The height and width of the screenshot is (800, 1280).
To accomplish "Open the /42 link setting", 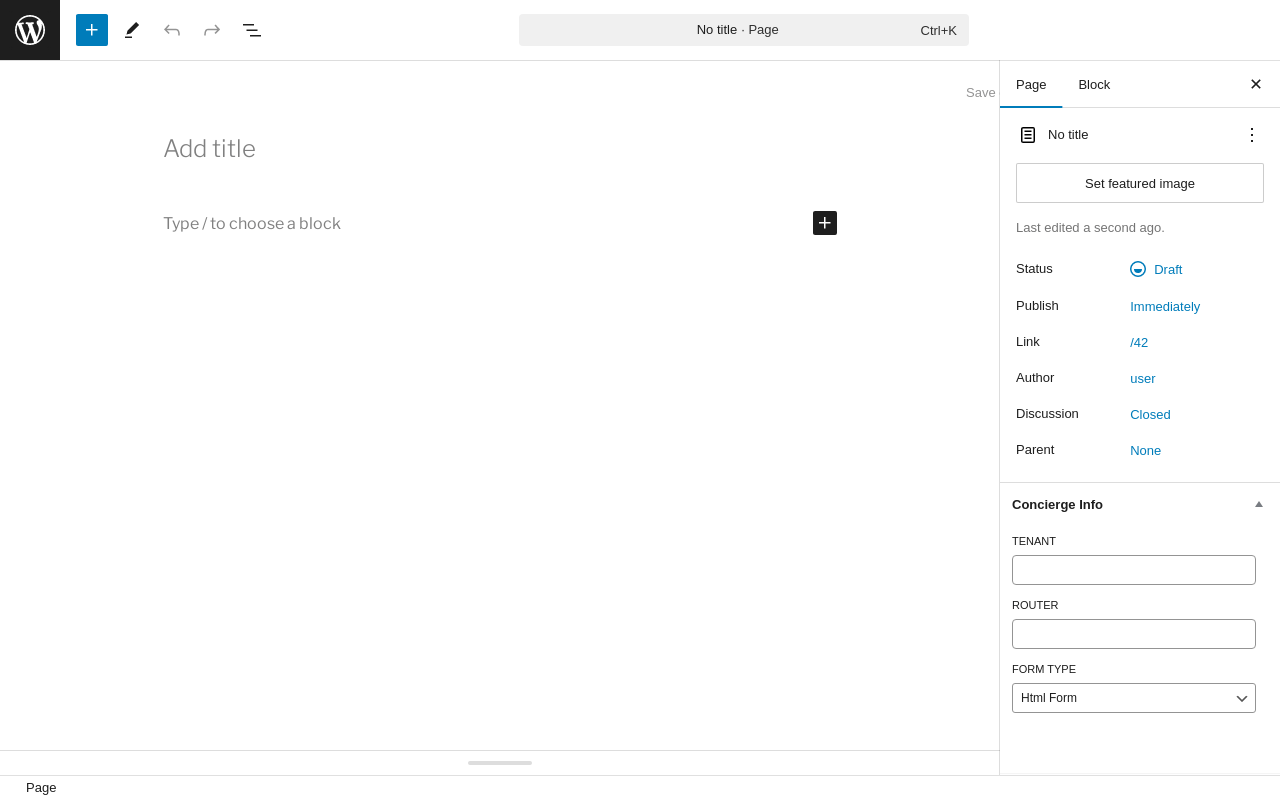I will (x=1139, y=342).
